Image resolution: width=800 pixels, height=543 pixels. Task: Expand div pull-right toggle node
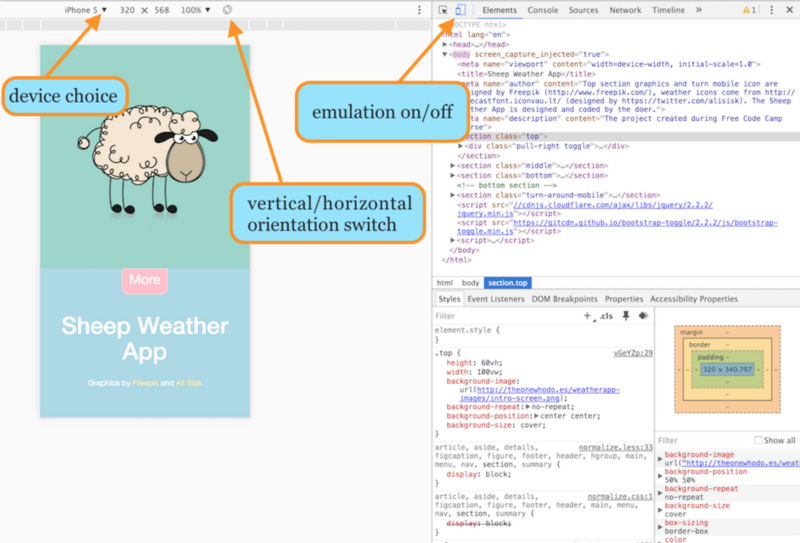click(x=460, y=146)
